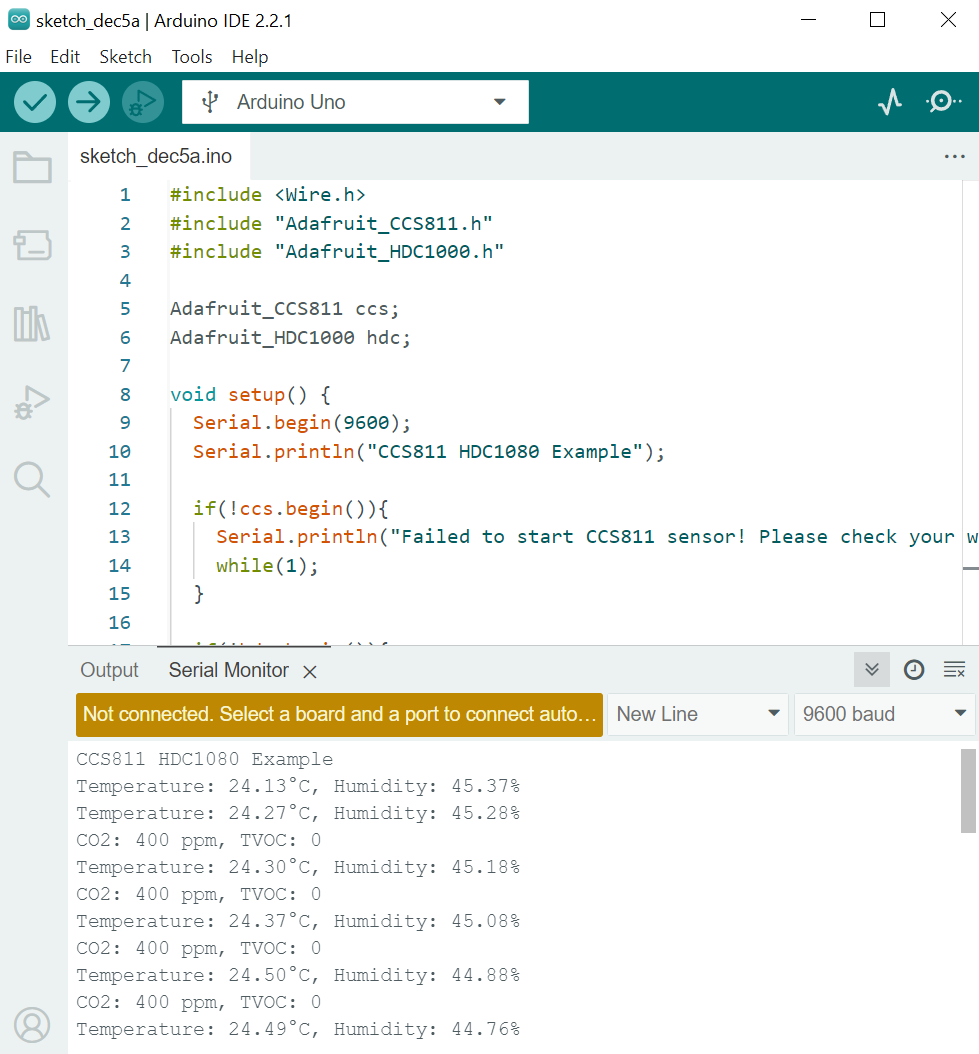The image size is (979, 1054).
Task: Switch to the Output tab
Action: (x=110, y=670)
